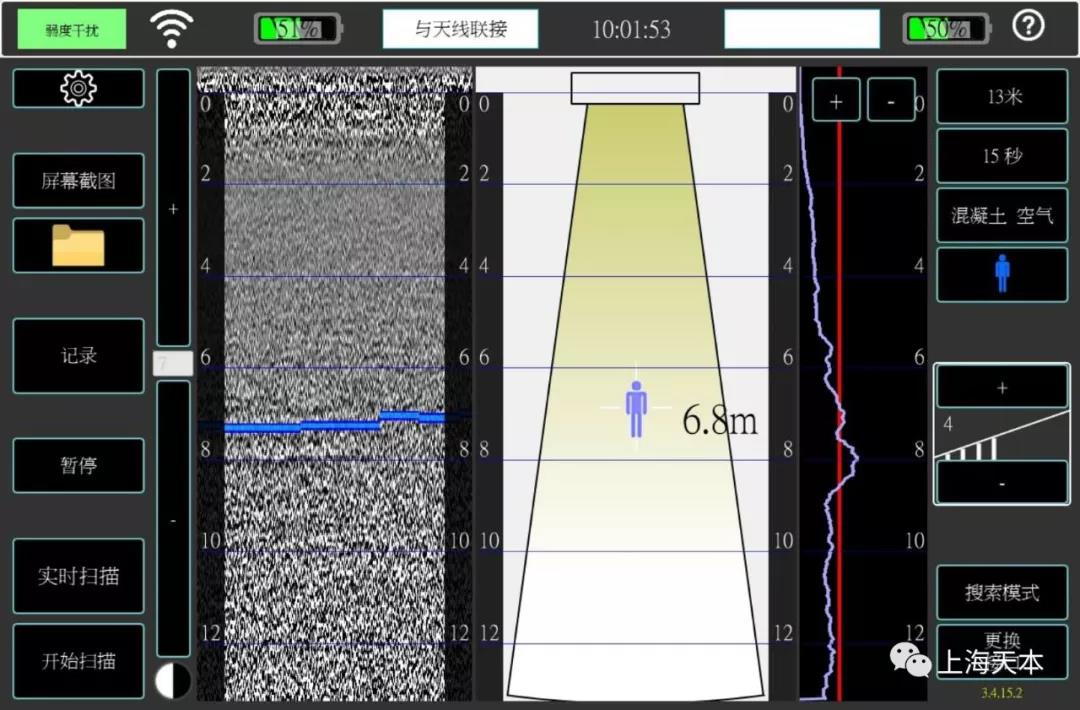Image resolution: width=1080 pixels, height=710 pixels.
Task: Click the small value box showing 7
Action: 173,363
